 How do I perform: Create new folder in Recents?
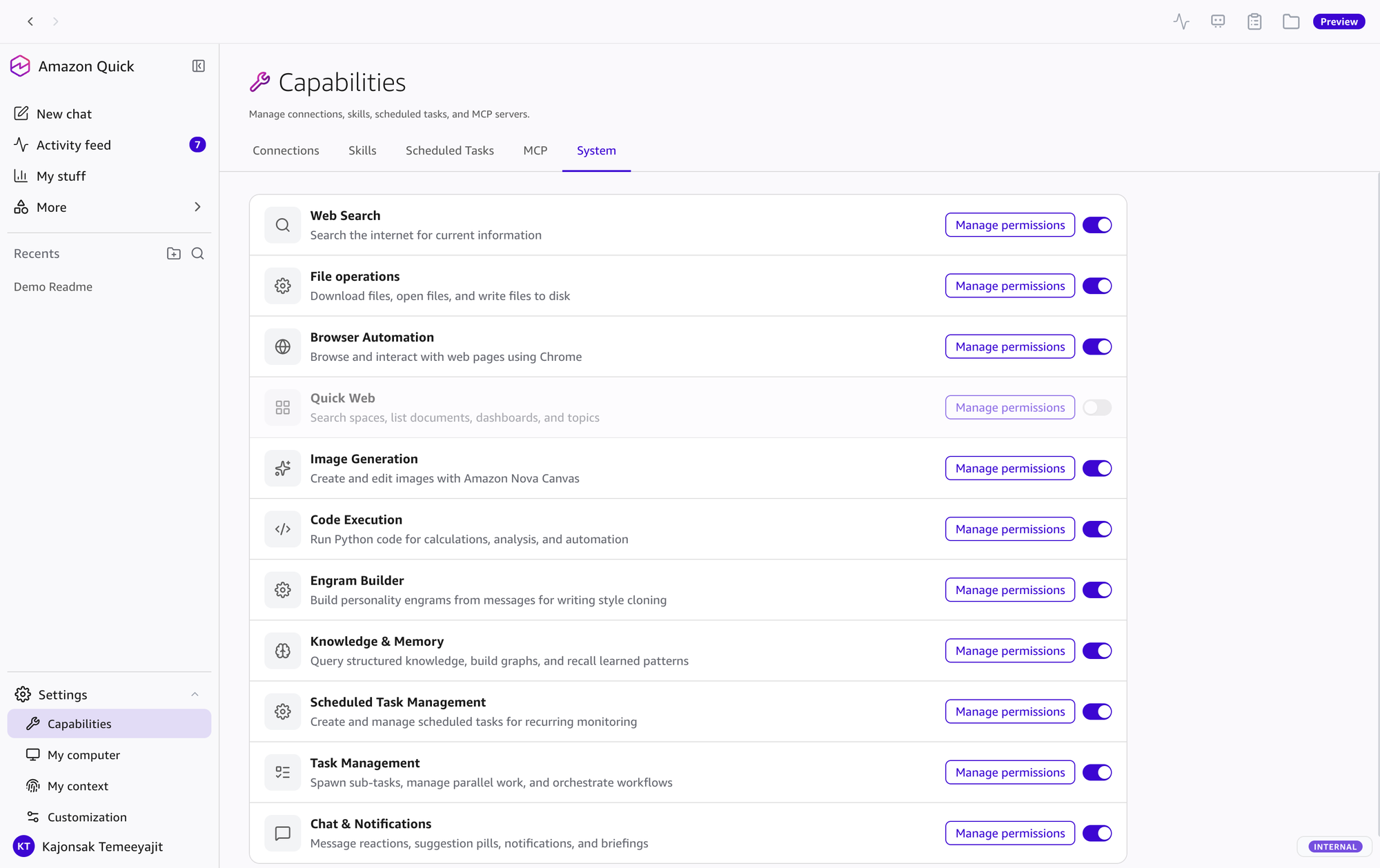coord(174,253)
